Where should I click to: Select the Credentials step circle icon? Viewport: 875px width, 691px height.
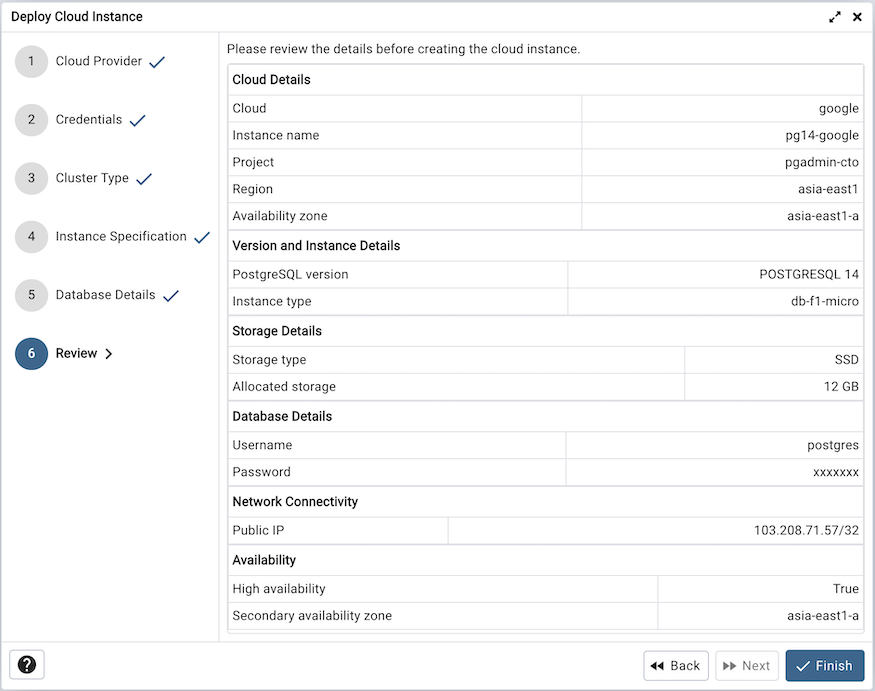tap(31, 119)
